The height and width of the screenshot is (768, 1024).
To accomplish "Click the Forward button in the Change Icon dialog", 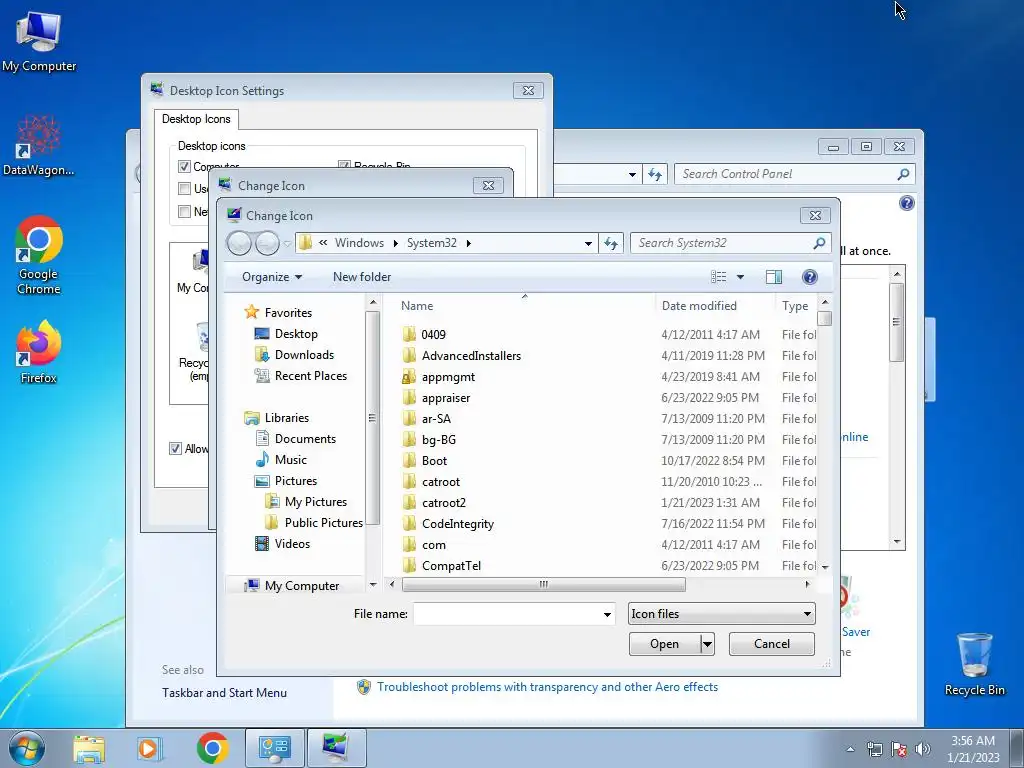I will pyautogui.click(x=267, y=244).
